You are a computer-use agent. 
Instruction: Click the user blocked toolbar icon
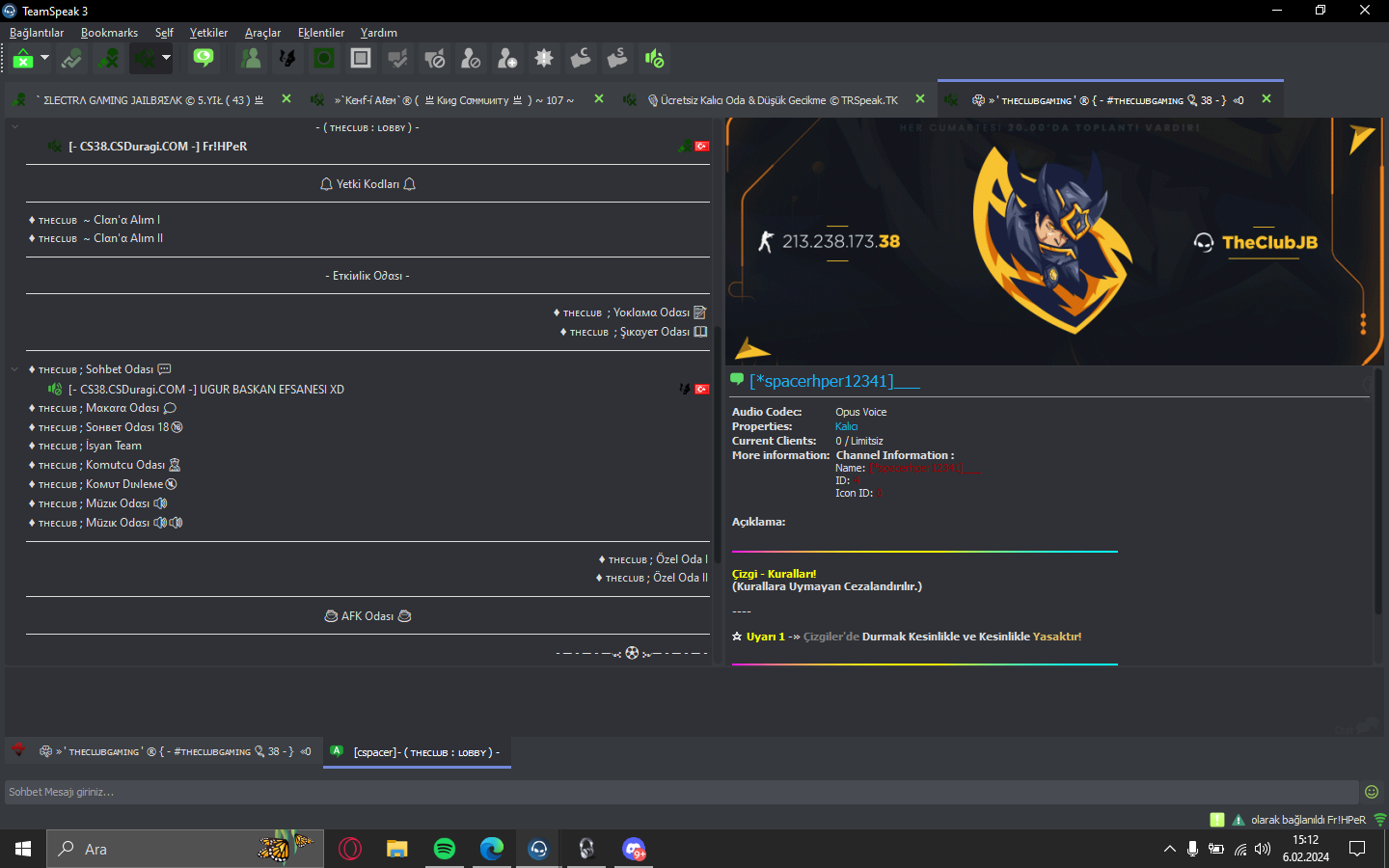[471, 59]
